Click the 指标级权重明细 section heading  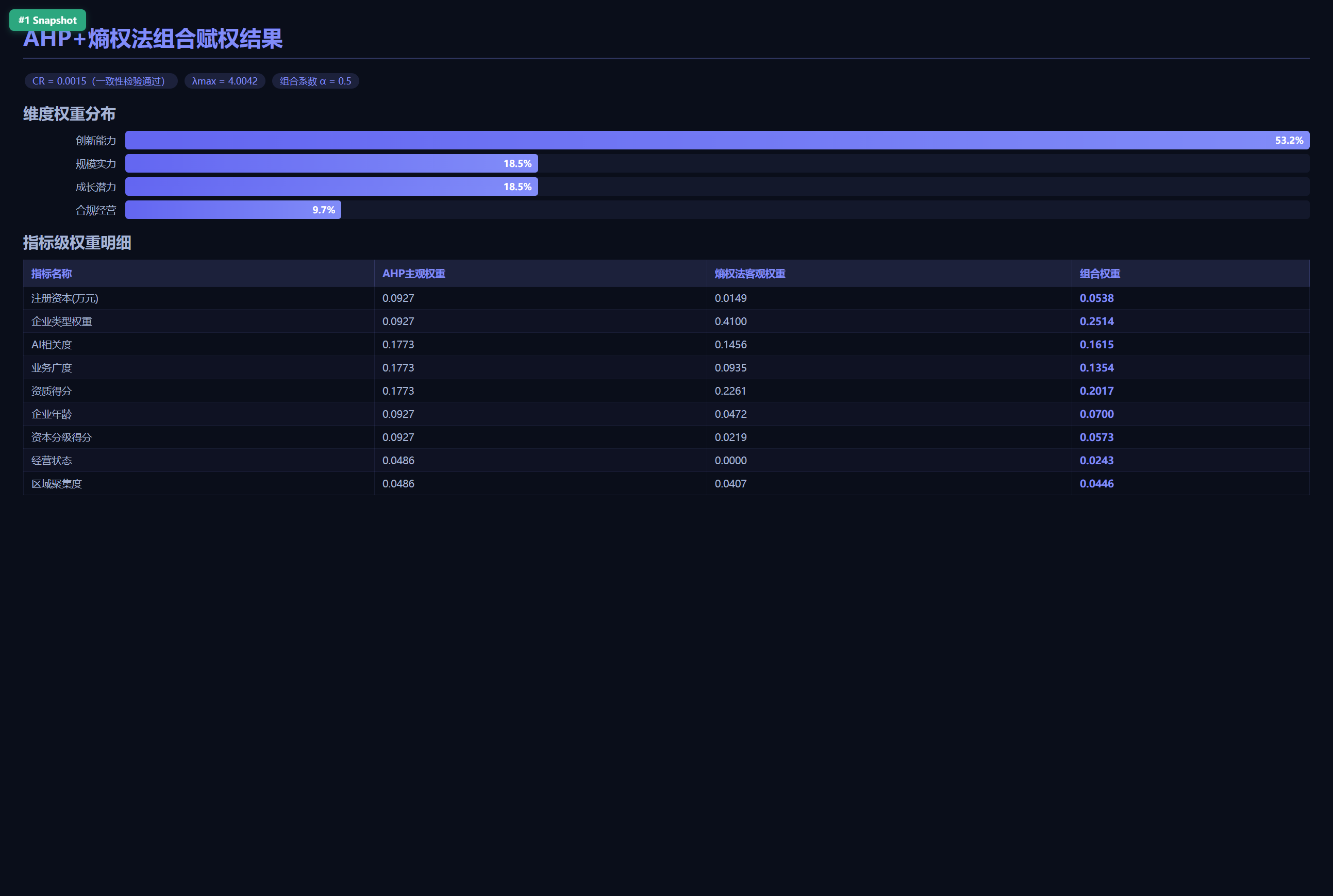click(x=77, y=243)
